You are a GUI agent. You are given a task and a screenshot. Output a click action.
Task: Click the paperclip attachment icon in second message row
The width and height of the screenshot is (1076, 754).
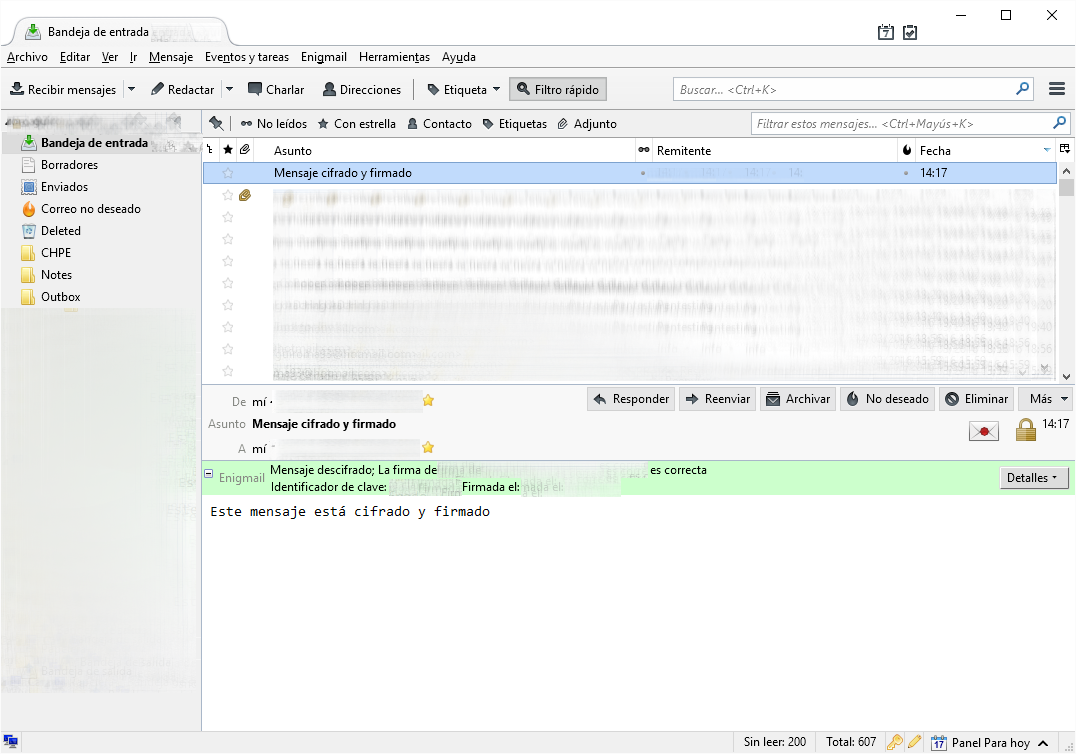(x=245, y=196)
